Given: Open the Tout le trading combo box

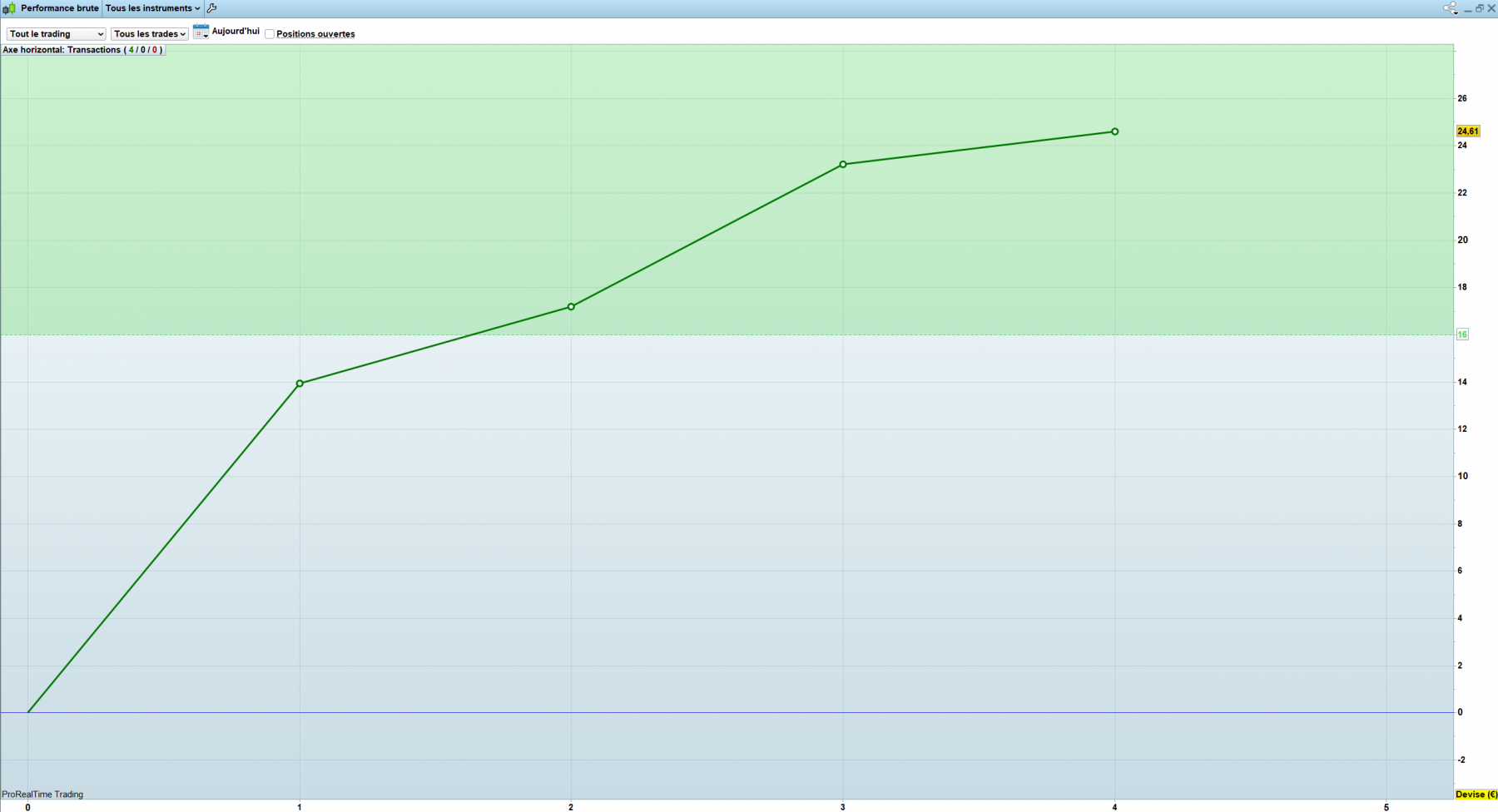Looking at the screenshot, I should coord(57,34).
